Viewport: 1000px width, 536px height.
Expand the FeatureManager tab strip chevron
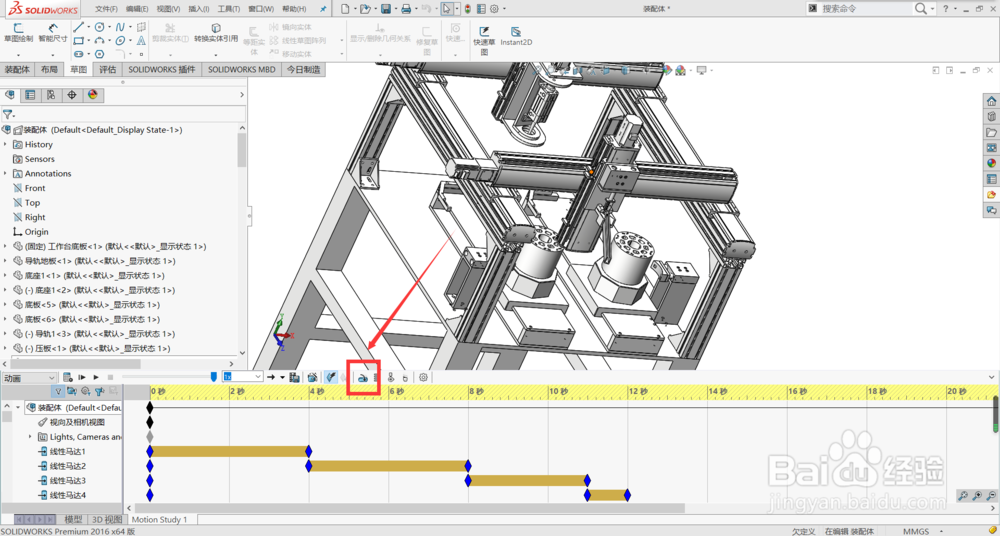point(242,95)
